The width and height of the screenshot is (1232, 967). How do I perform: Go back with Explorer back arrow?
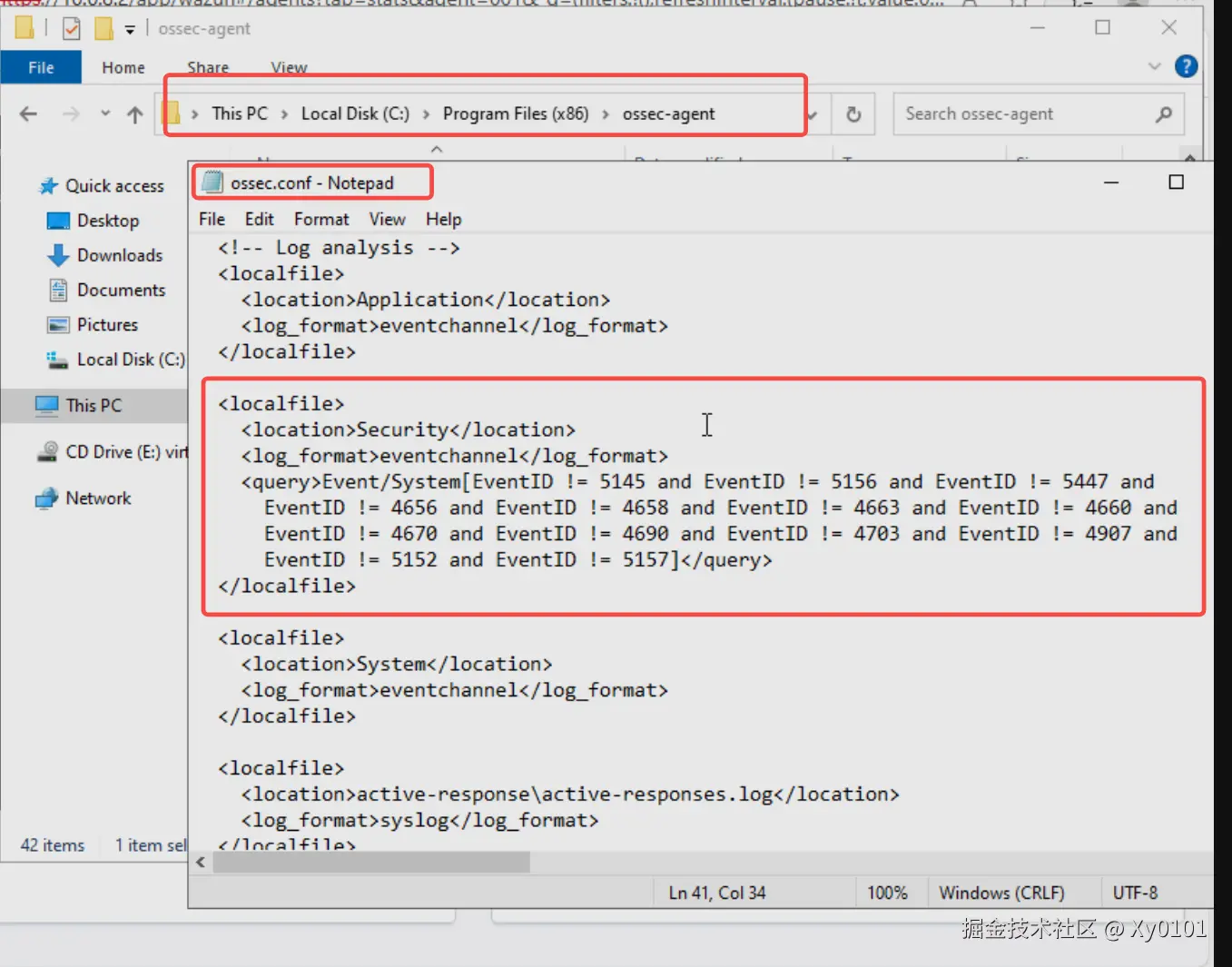[x=28, y=113]
